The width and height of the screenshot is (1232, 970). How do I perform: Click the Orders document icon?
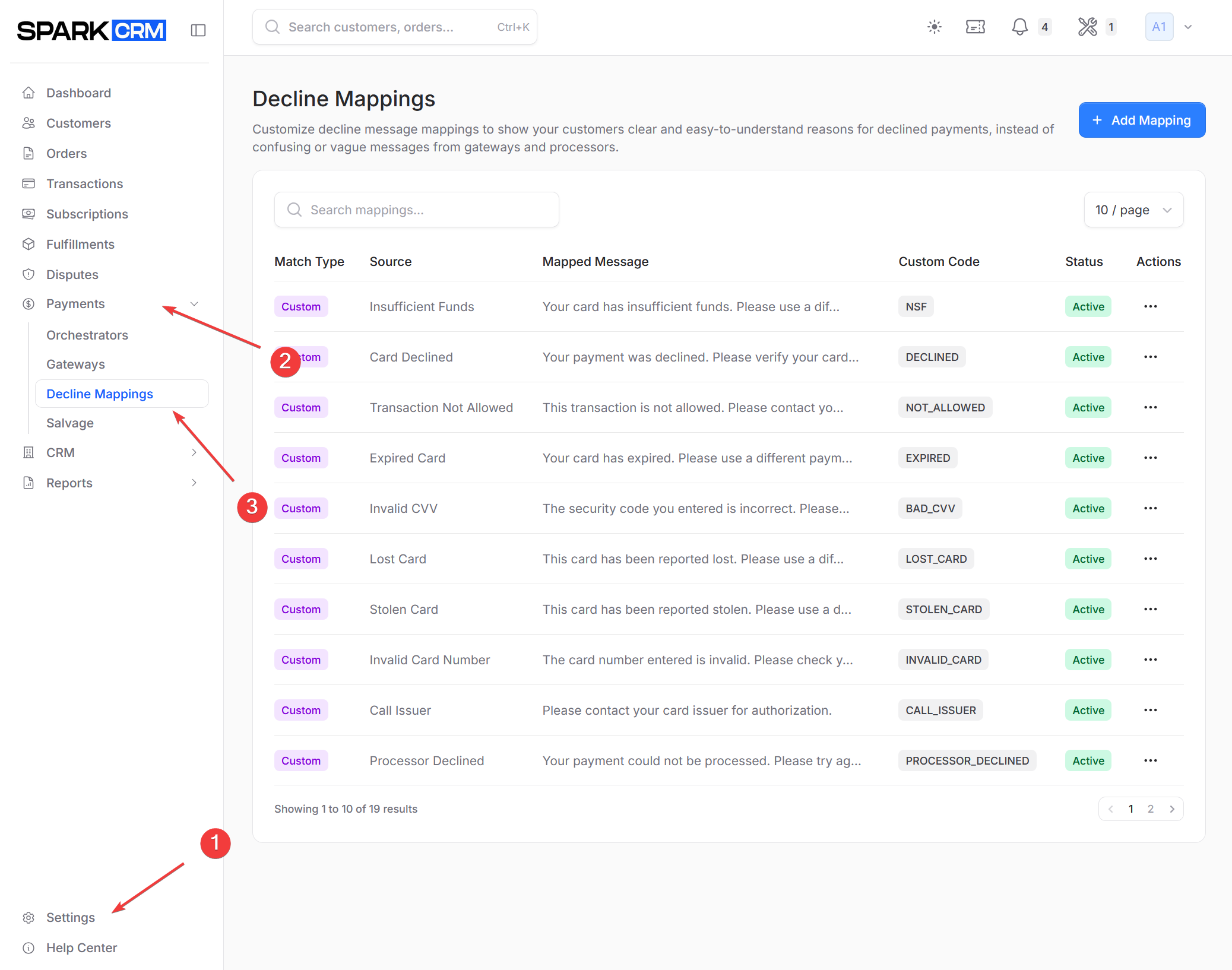tap(28, 153)
